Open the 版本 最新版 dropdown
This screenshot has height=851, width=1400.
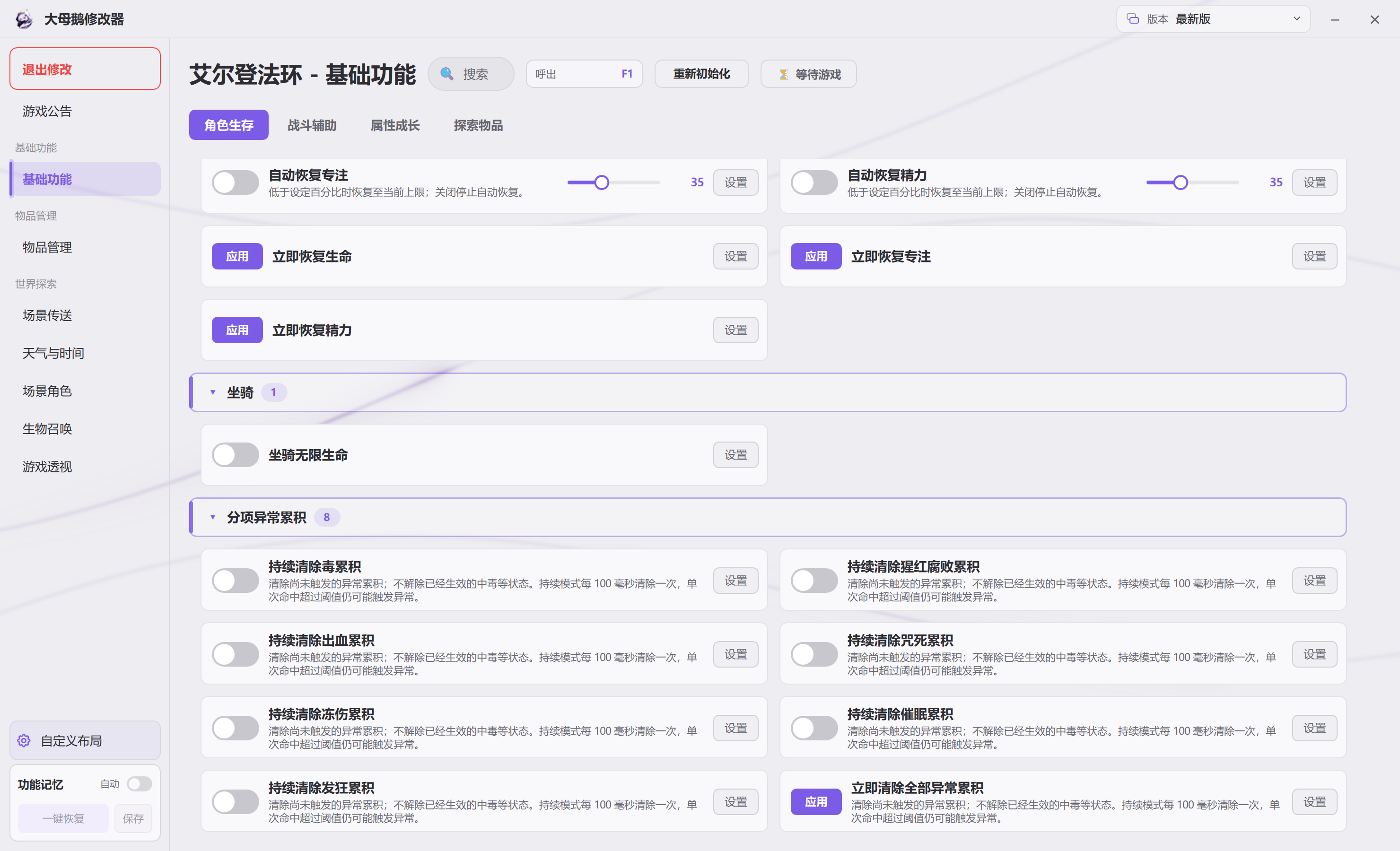point(1213,19)
